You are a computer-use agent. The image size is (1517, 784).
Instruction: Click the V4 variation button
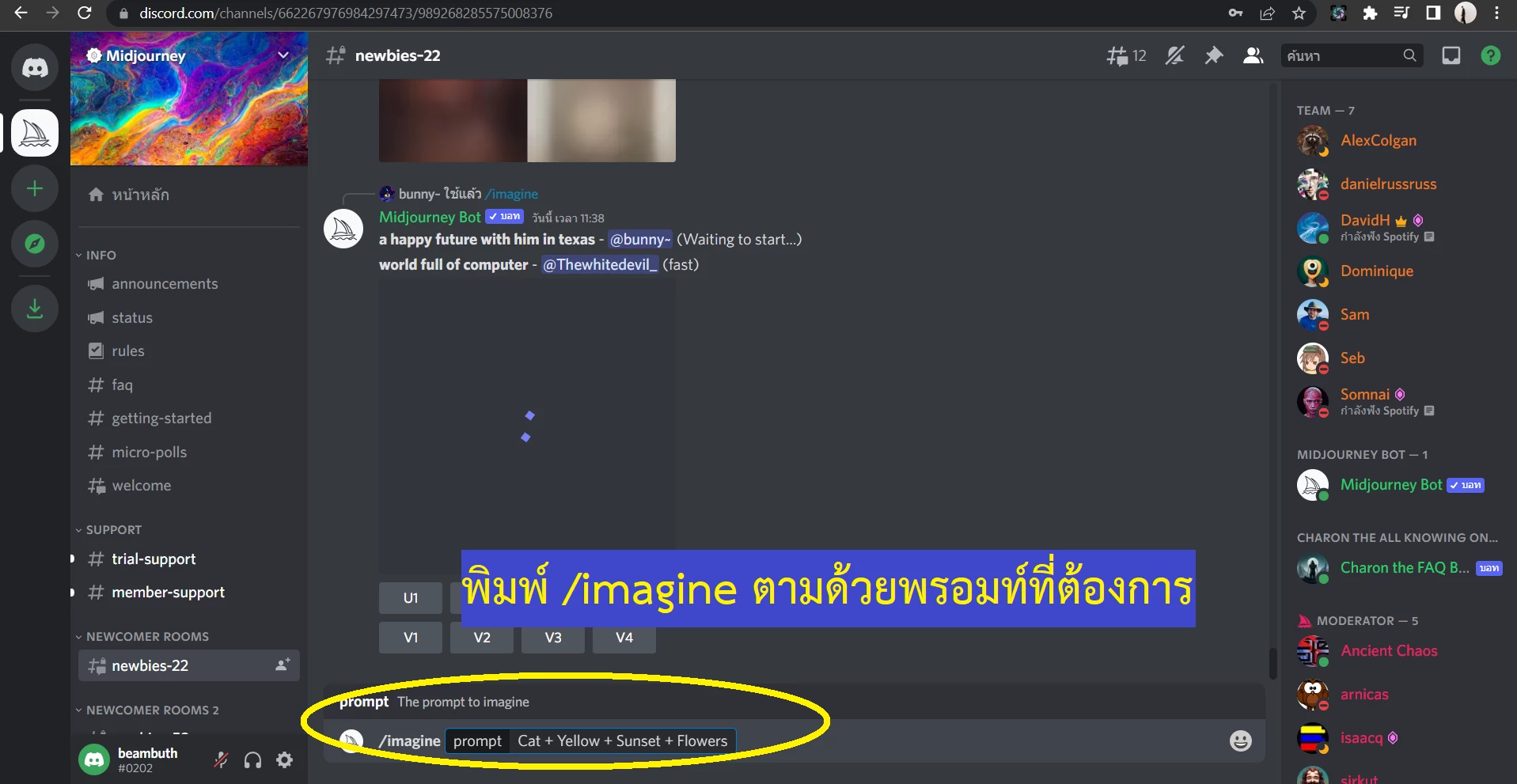point(624,638)
